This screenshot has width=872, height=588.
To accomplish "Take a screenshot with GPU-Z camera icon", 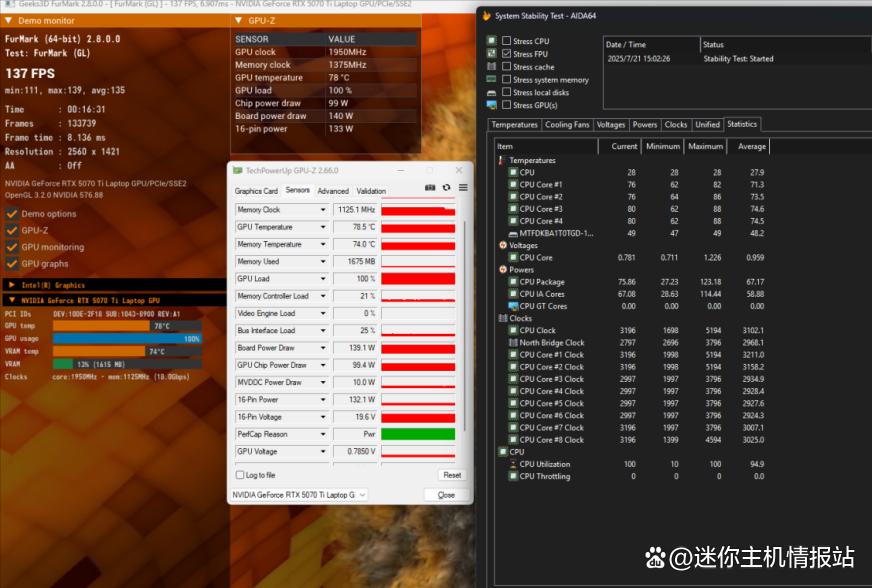I will click(430, 188).
